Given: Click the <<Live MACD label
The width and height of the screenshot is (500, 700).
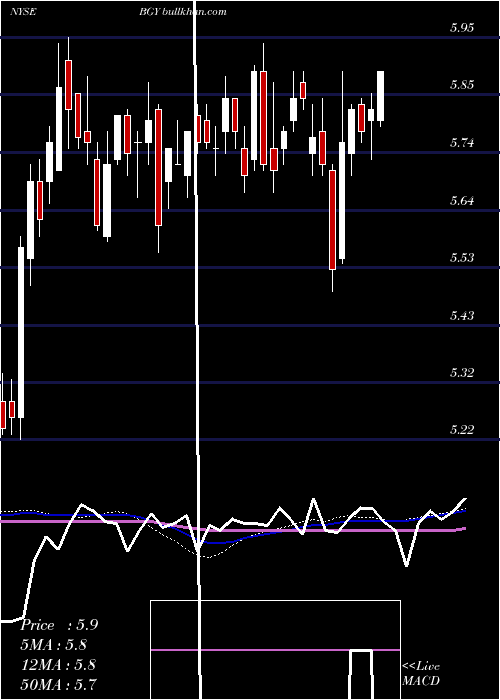Looking at the screenshot, I should pos(421,673).
